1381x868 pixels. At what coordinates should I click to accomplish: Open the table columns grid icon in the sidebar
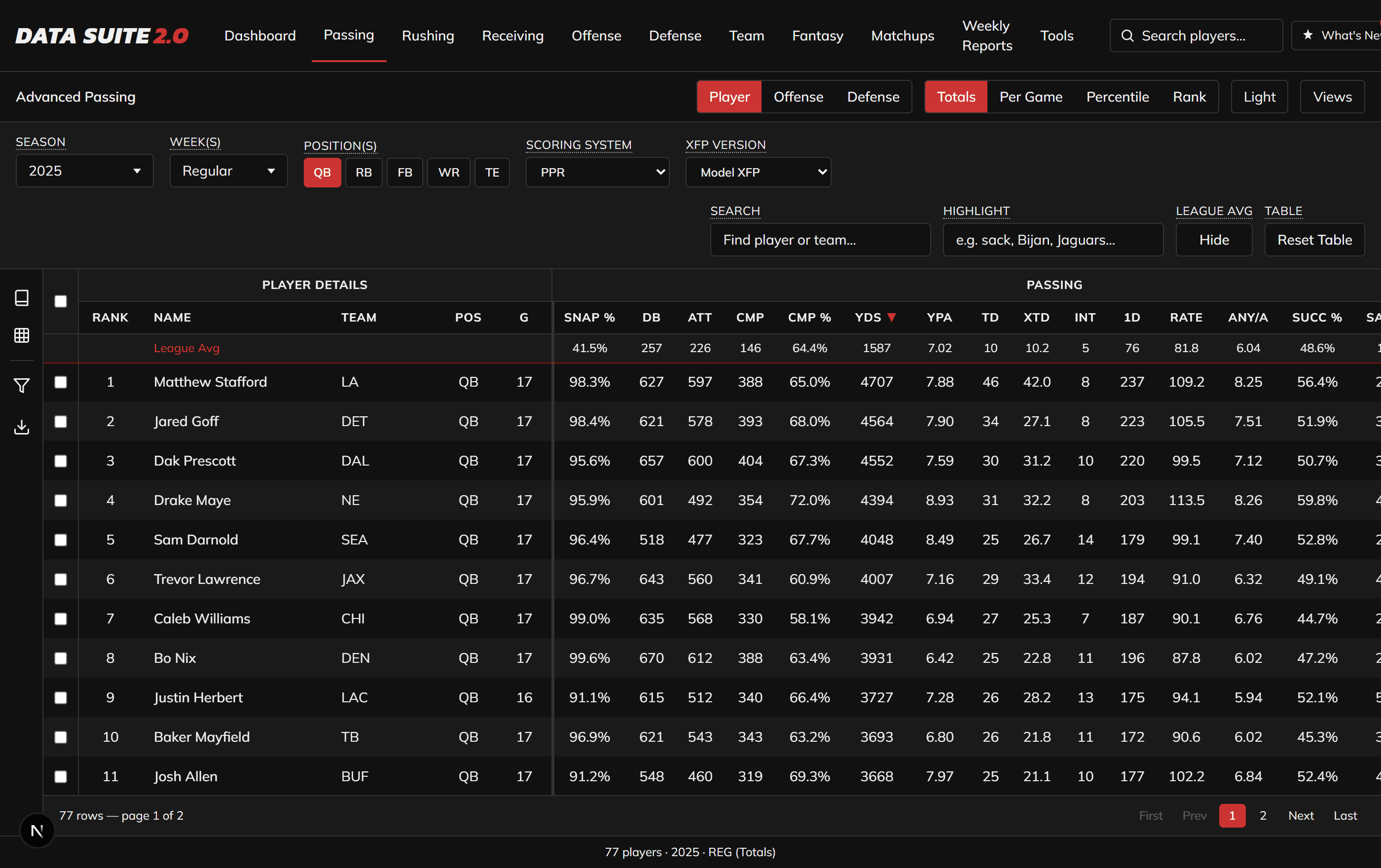pos(22,335)
